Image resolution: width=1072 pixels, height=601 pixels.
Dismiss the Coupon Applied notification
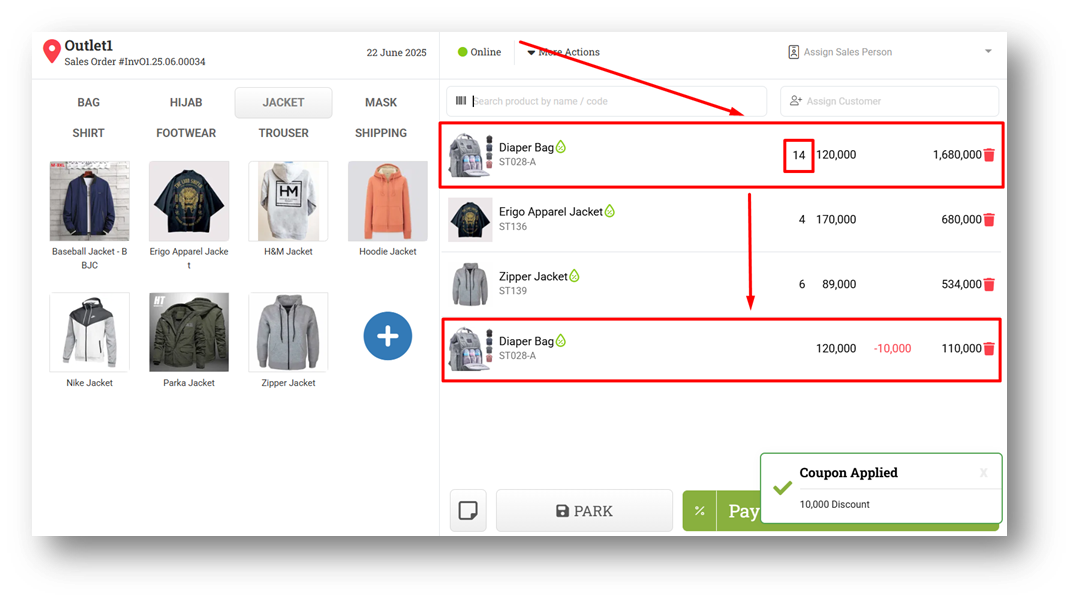point(983,472)
